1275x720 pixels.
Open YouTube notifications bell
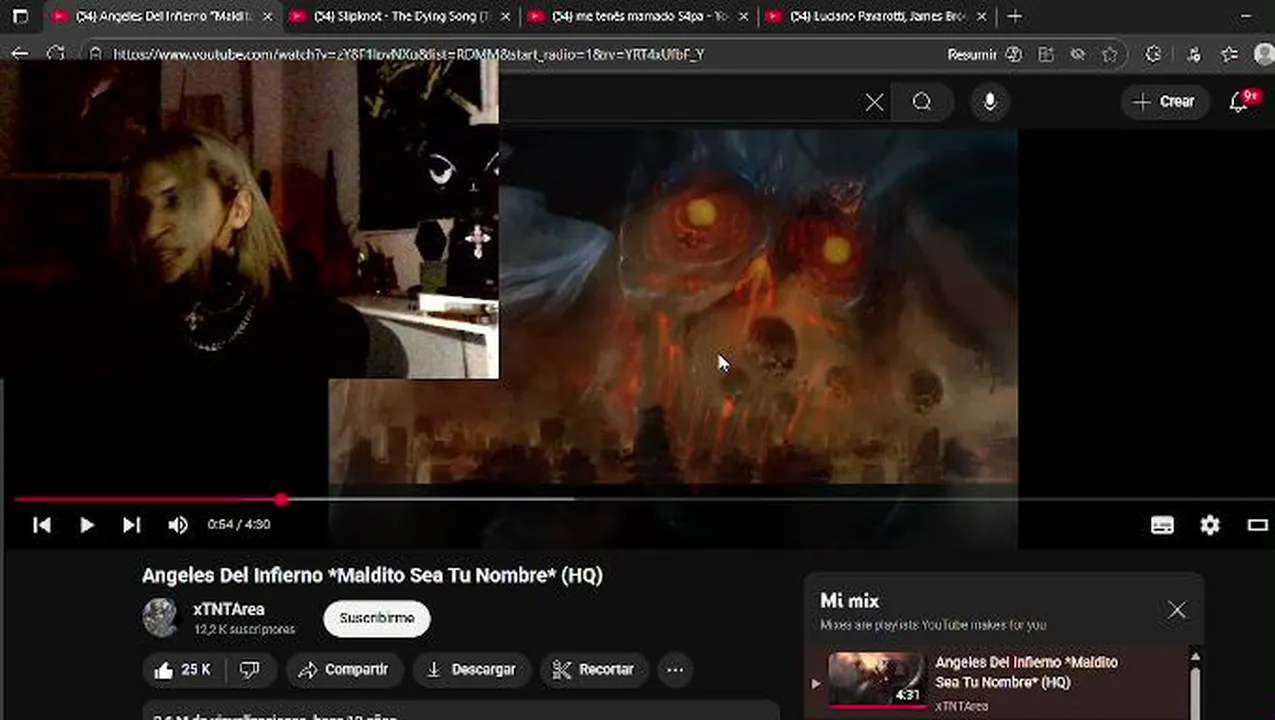[1239, 102]
